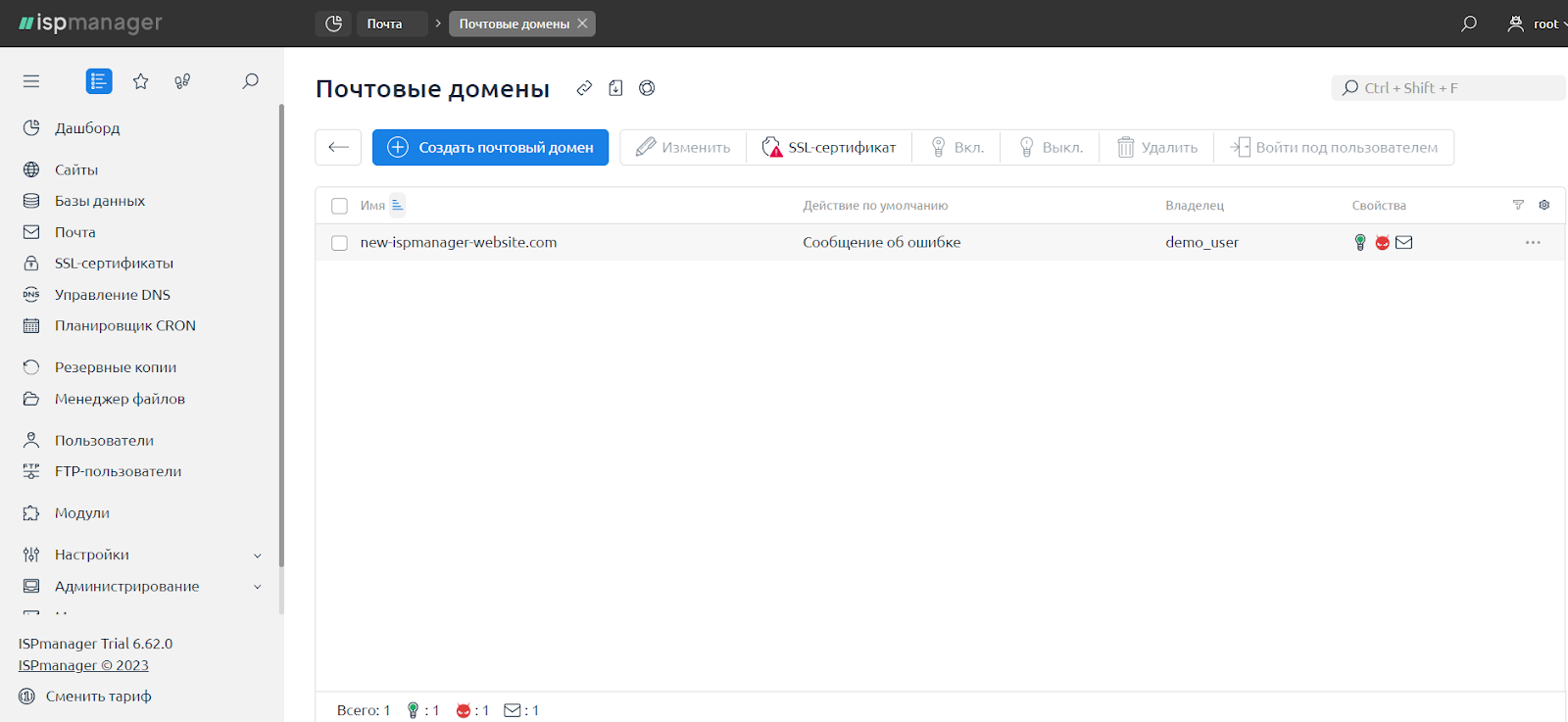Screen dimensions: 1568x722
Task: Show the main menu list view icon
Action: coord(99,81)
